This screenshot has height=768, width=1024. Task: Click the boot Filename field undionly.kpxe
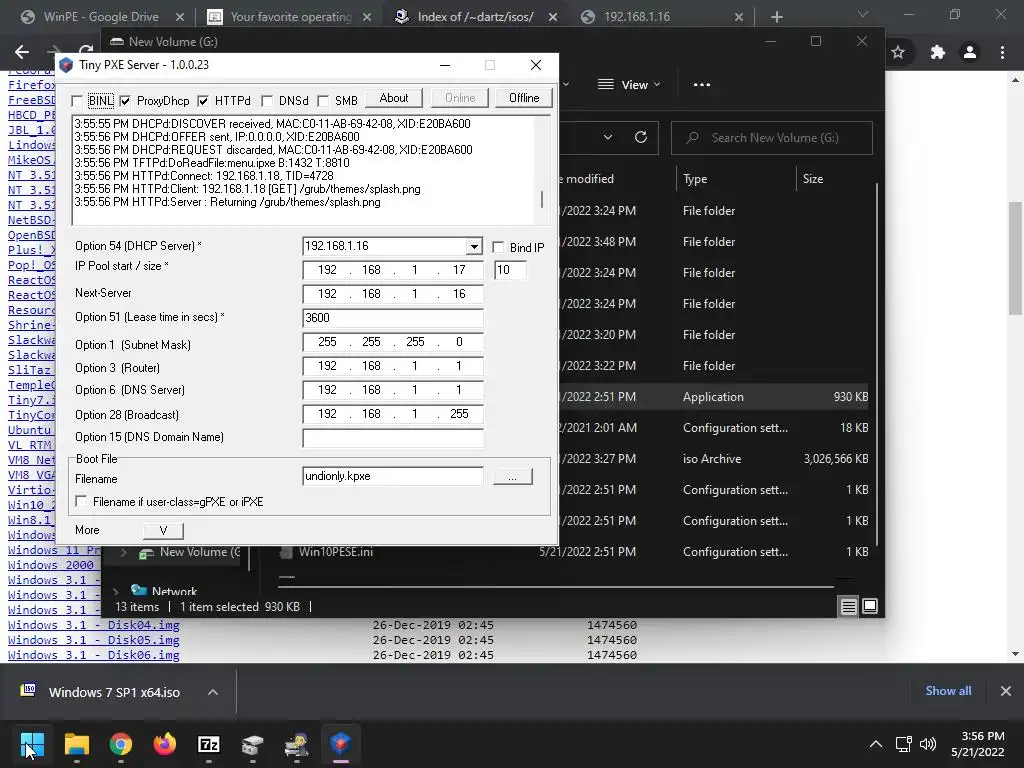click(x=393, y=476)
